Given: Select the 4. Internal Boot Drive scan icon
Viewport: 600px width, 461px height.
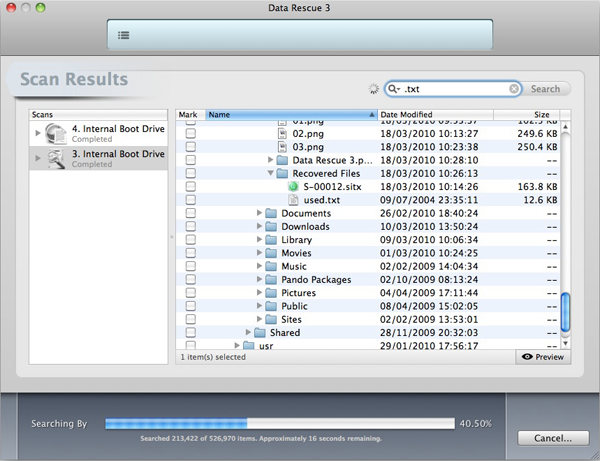Looking at the screenshot, I should (x=56, y=132).
